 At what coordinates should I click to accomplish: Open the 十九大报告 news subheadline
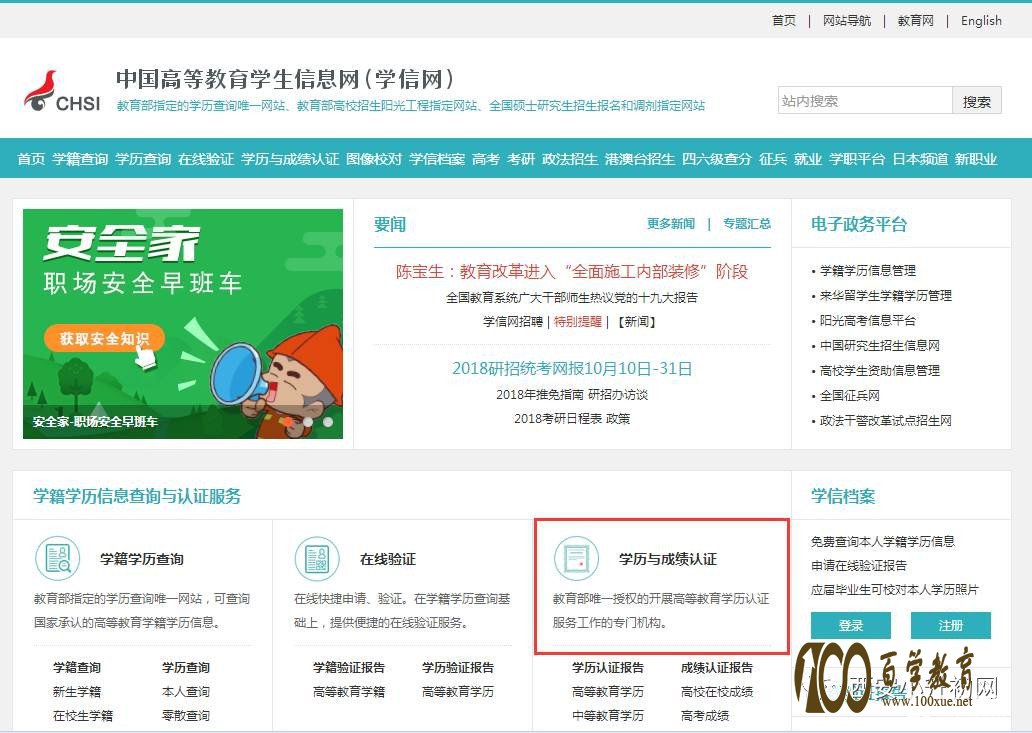click(x=572, y=297)
